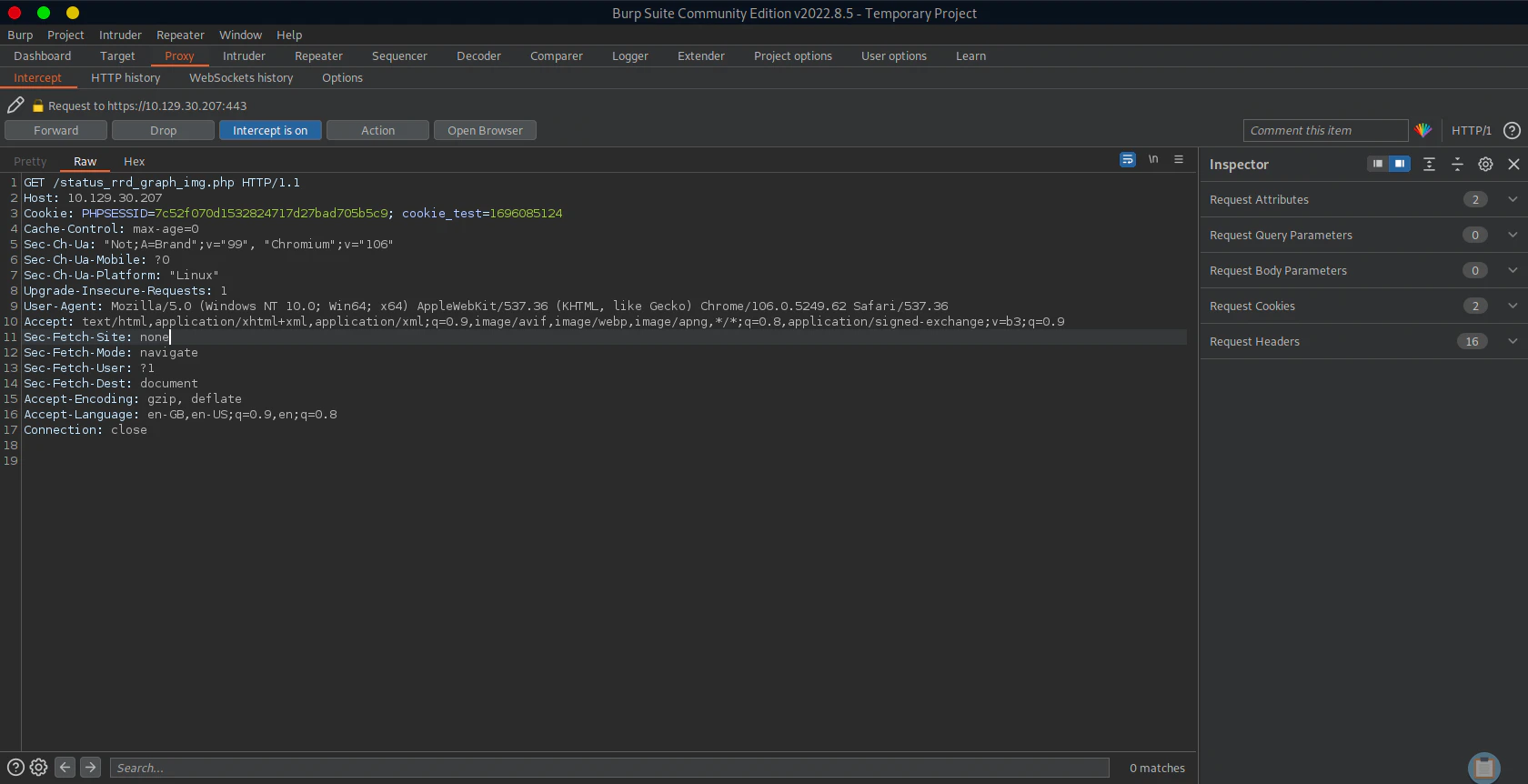
Task: Open the Burp menu
Action: [x=20, y=35]
